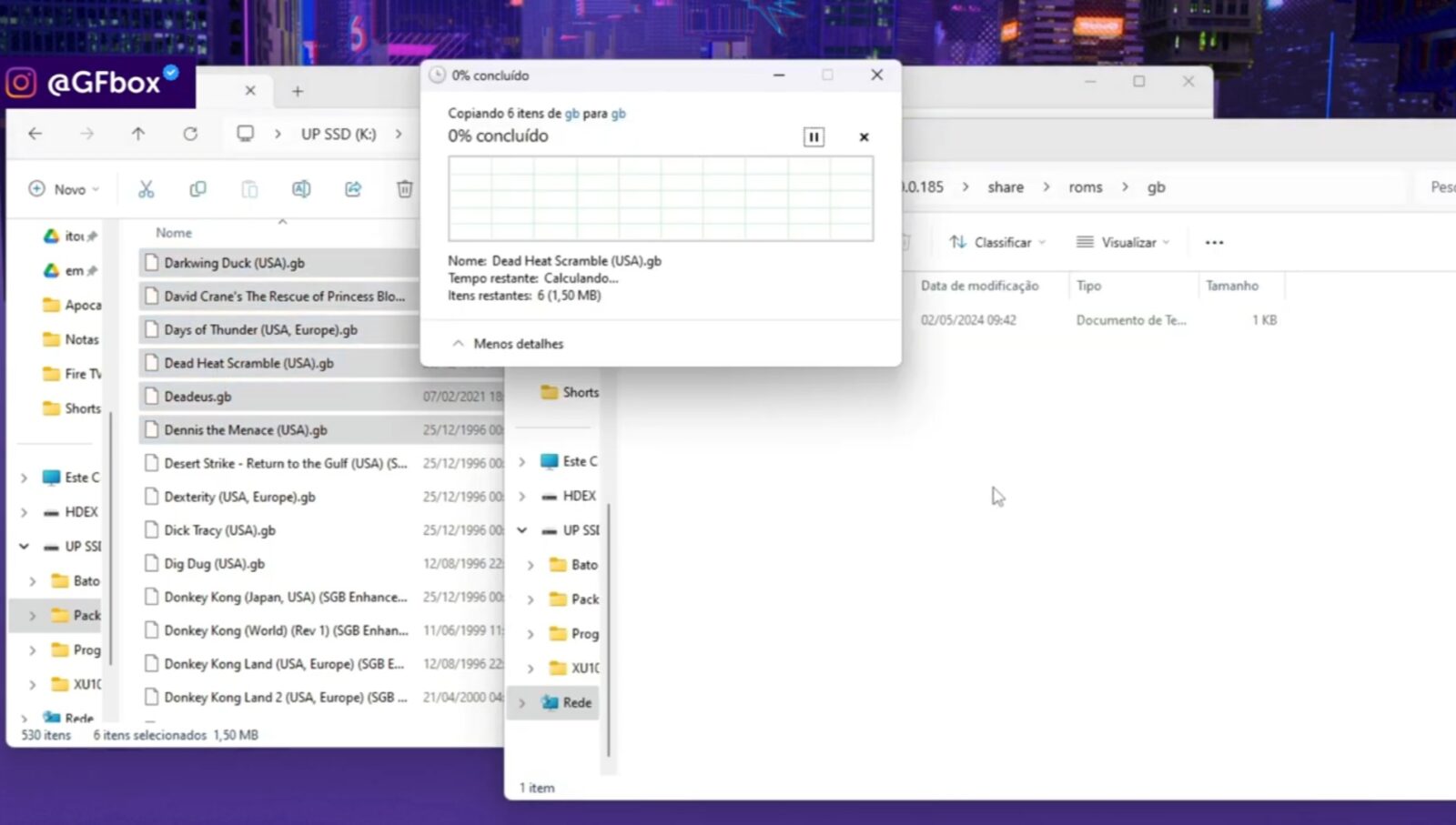Open a new File Explorer tab

pyautogui.click(x=298, y=91)
